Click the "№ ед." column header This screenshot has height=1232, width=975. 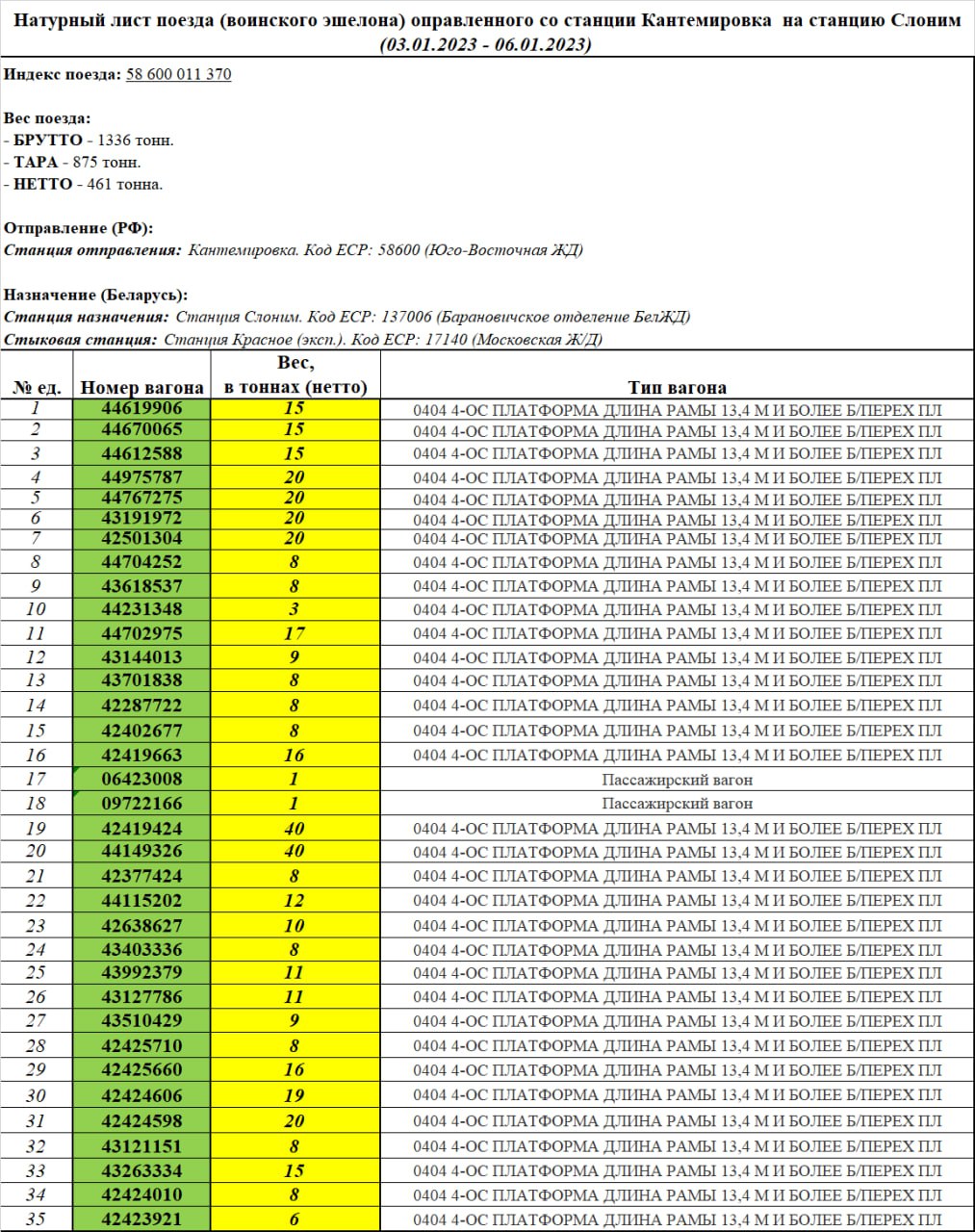(x=37, y=387)
